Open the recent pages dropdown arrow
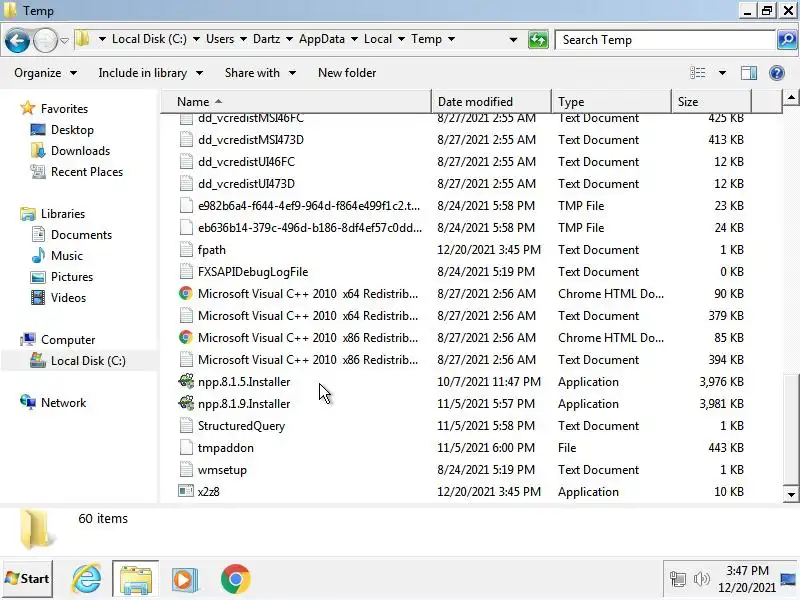 [64, 40]
